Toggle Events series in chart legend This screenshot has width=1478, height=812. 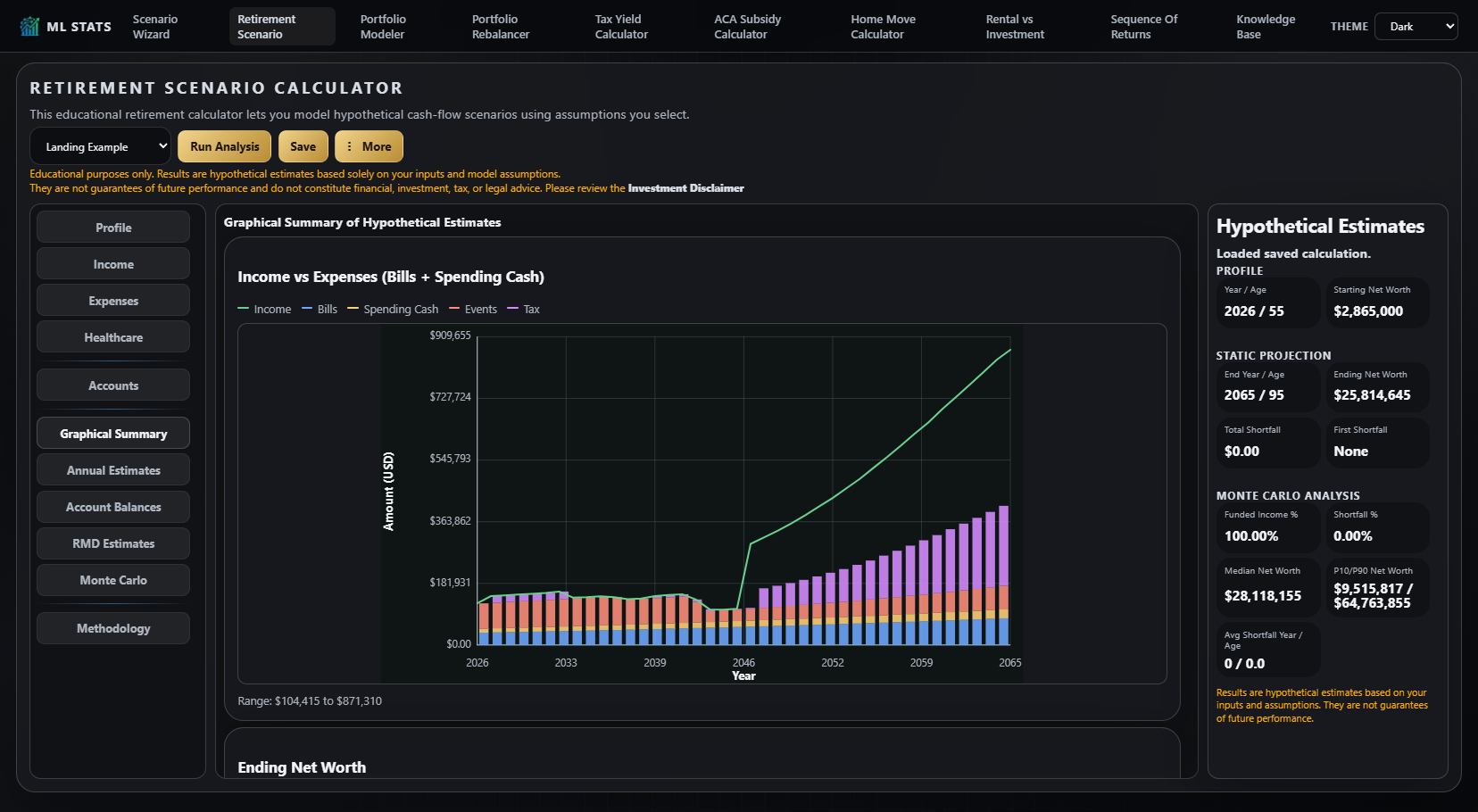473,309
